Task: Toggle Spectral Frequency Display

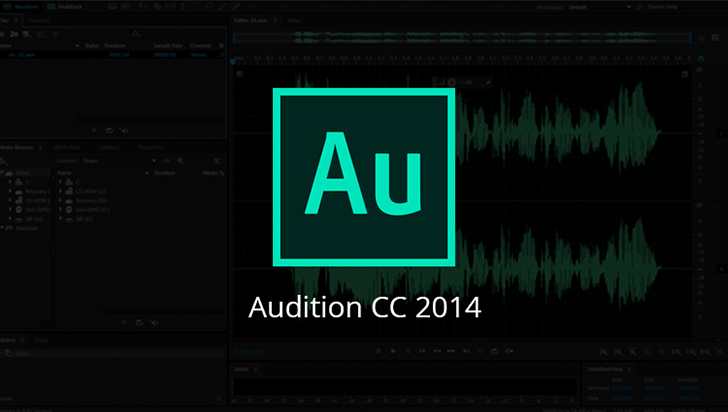Action: click(113, 7)
